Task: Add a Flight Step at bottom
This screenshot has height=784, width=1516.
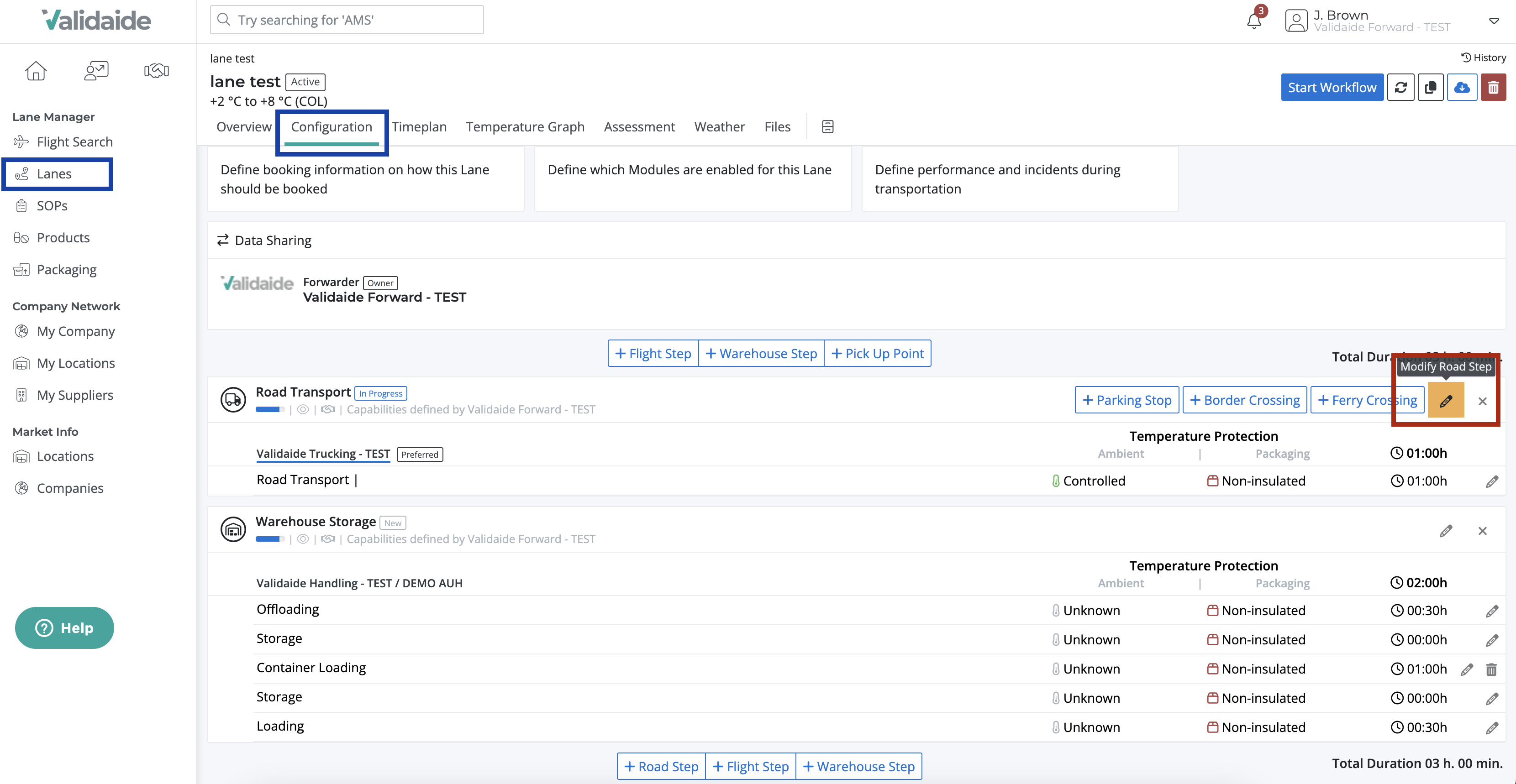Action: (x=750, y=766)
